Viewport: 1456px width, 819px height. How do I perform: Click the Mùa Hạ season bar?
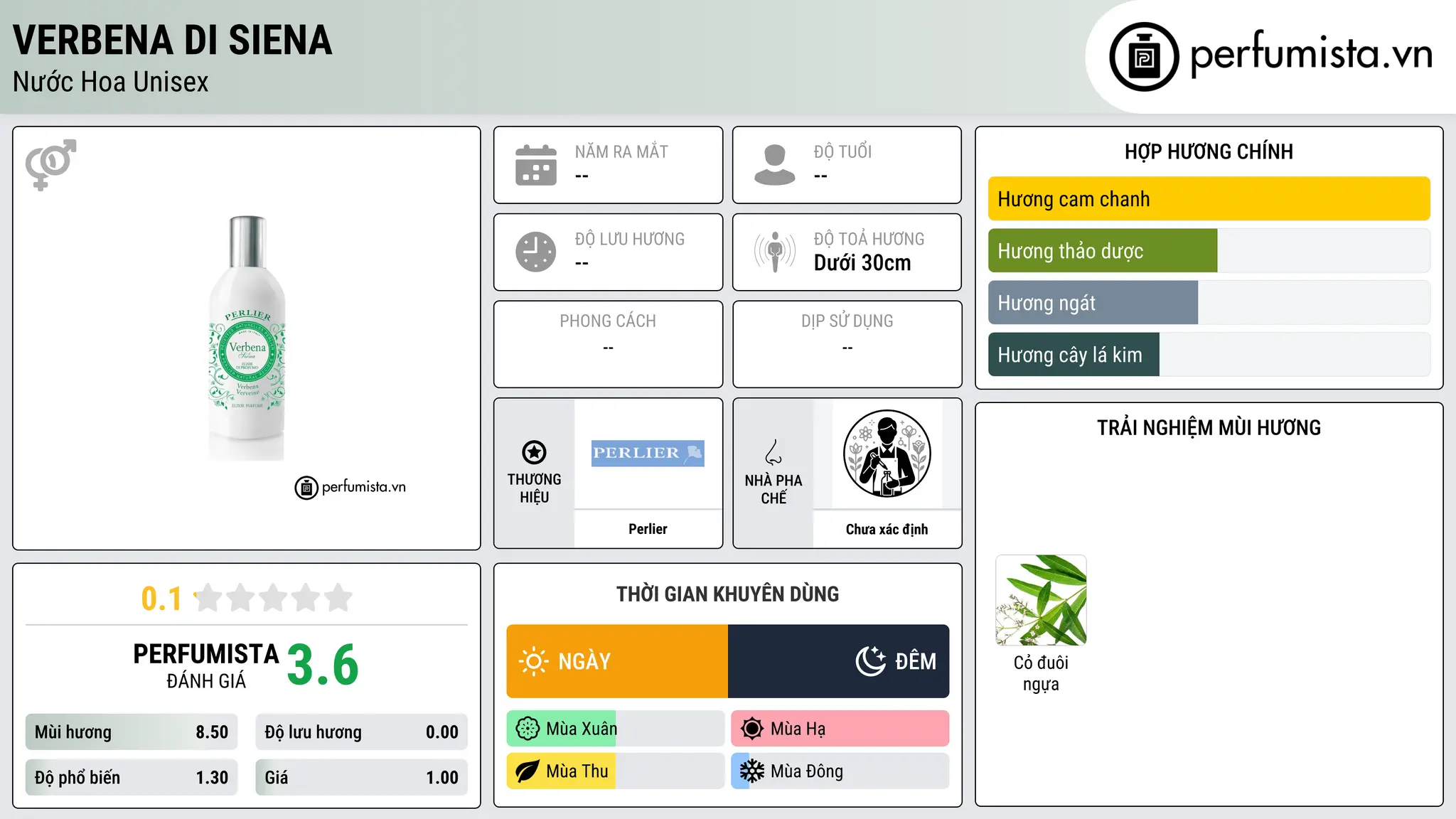coord(840,729)
